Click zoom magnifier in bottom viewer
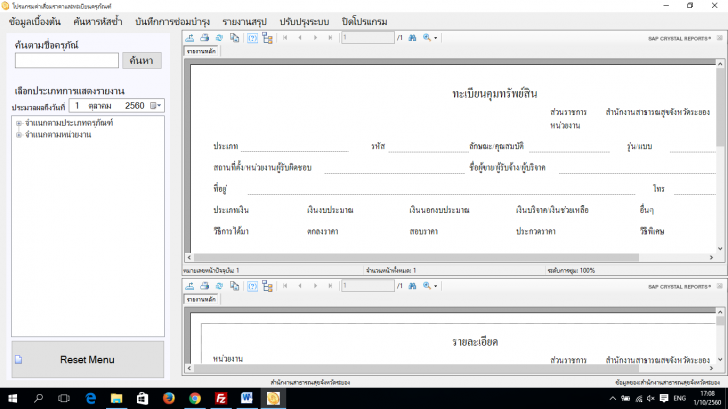This screenshot has width=728, height=409. pos(427,286)
